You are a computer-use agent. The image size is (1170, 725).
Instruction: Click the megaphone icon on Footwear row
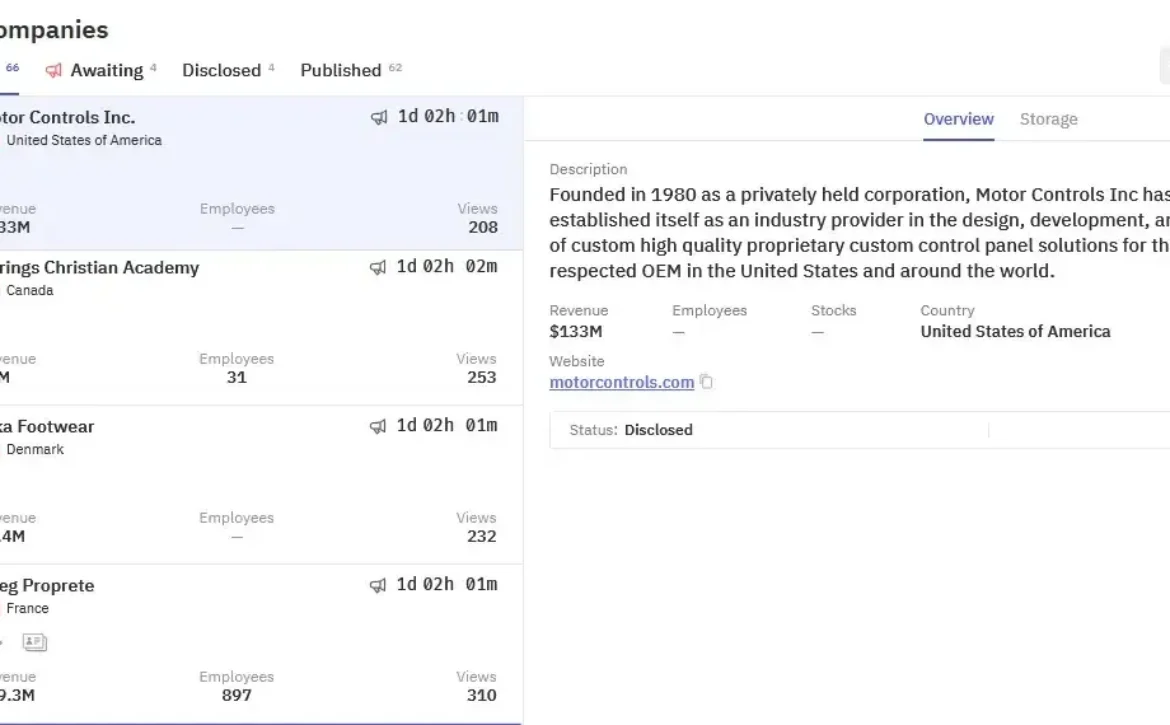tap(379, 426)
